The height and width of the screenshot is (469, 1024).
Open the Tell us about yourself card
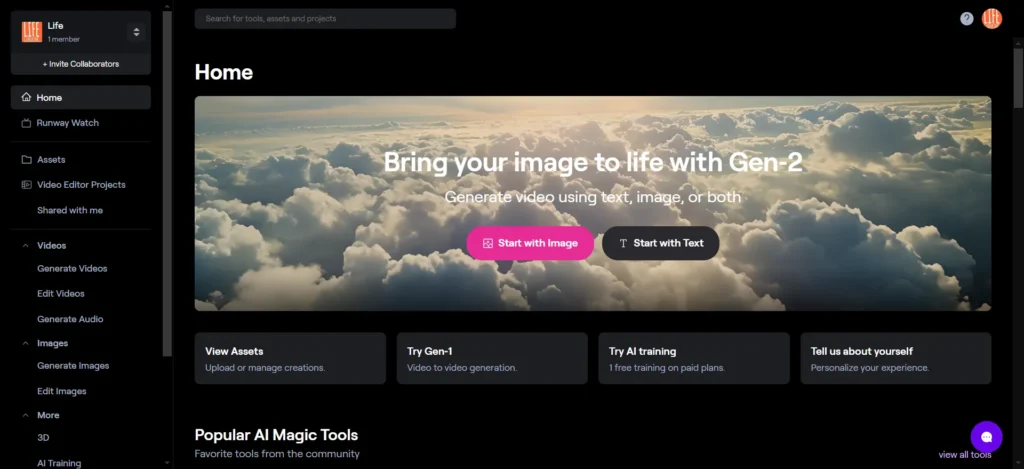(896, 359)
